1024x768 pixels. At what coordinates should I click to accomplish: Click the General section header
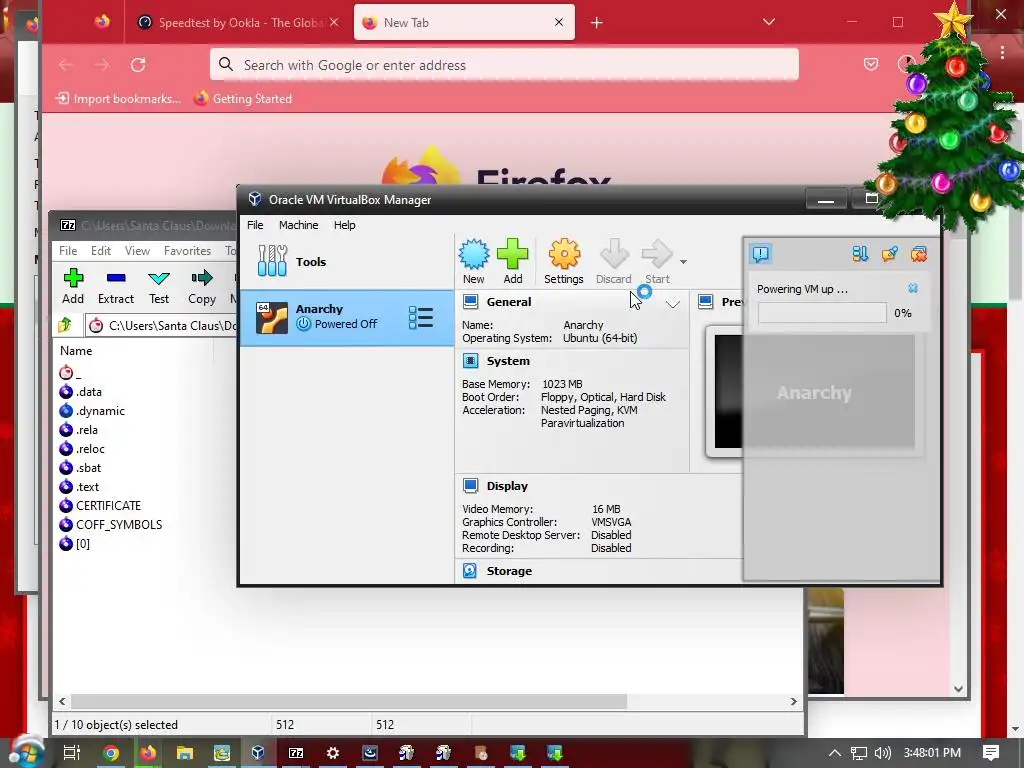509,302
